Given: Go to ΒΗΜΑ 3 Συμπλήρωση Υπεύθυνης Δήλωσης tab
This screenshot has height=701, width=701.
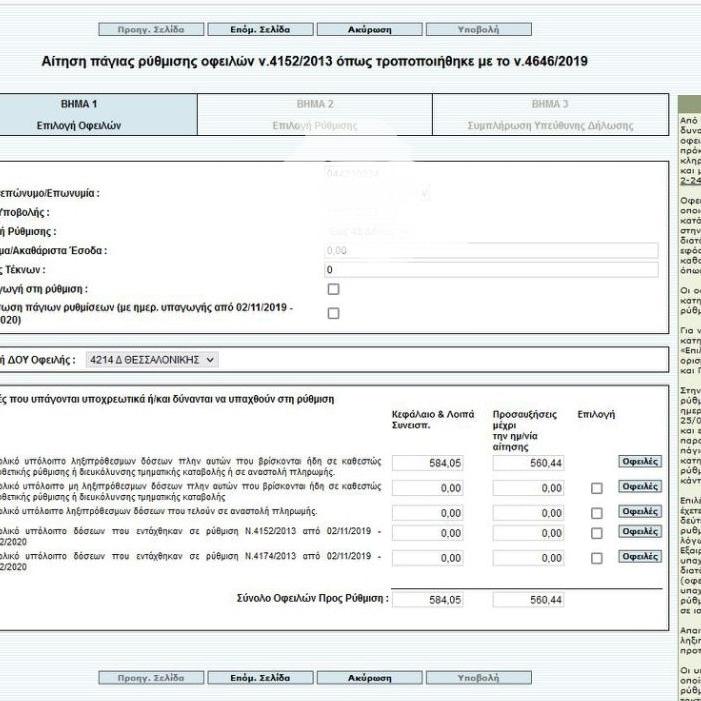Looking at the screenshot, I should point(550,115).
